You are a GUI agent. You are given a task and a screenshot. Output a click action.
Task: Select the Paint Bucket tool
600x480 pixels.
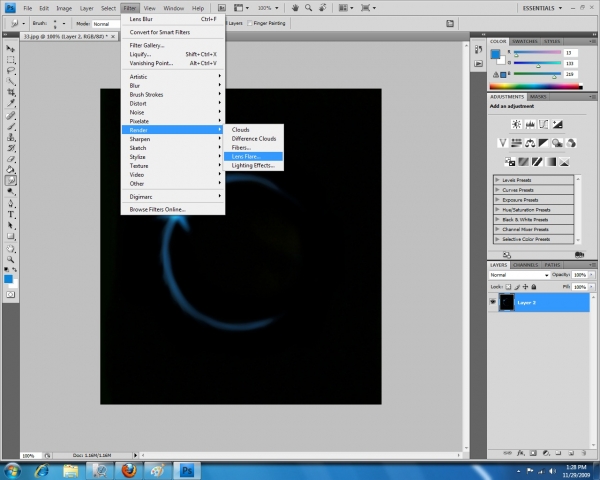point(11,170)
